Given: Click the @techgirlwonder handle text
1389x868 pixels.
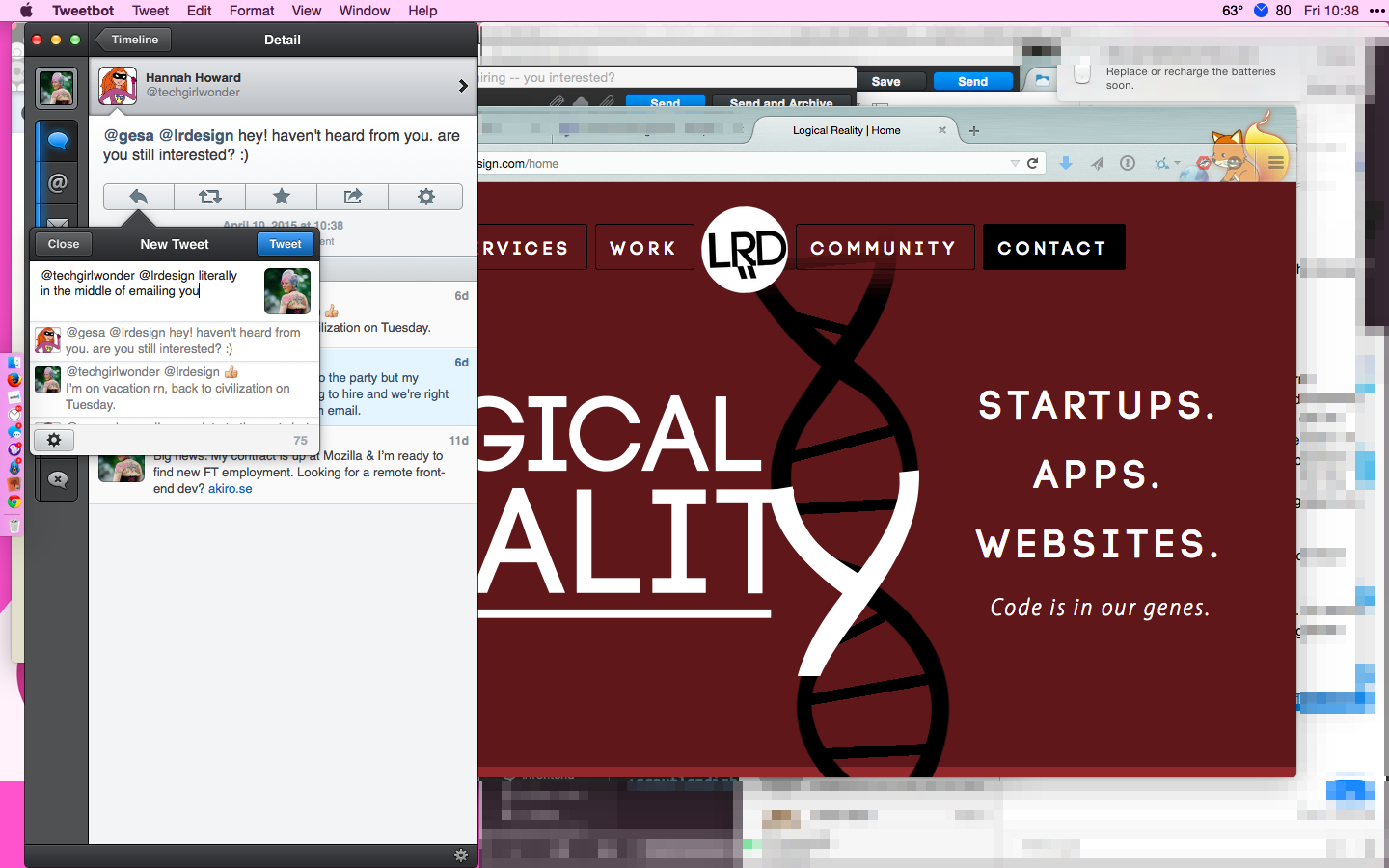Looking at the screenshot, I should coord(193,93).
